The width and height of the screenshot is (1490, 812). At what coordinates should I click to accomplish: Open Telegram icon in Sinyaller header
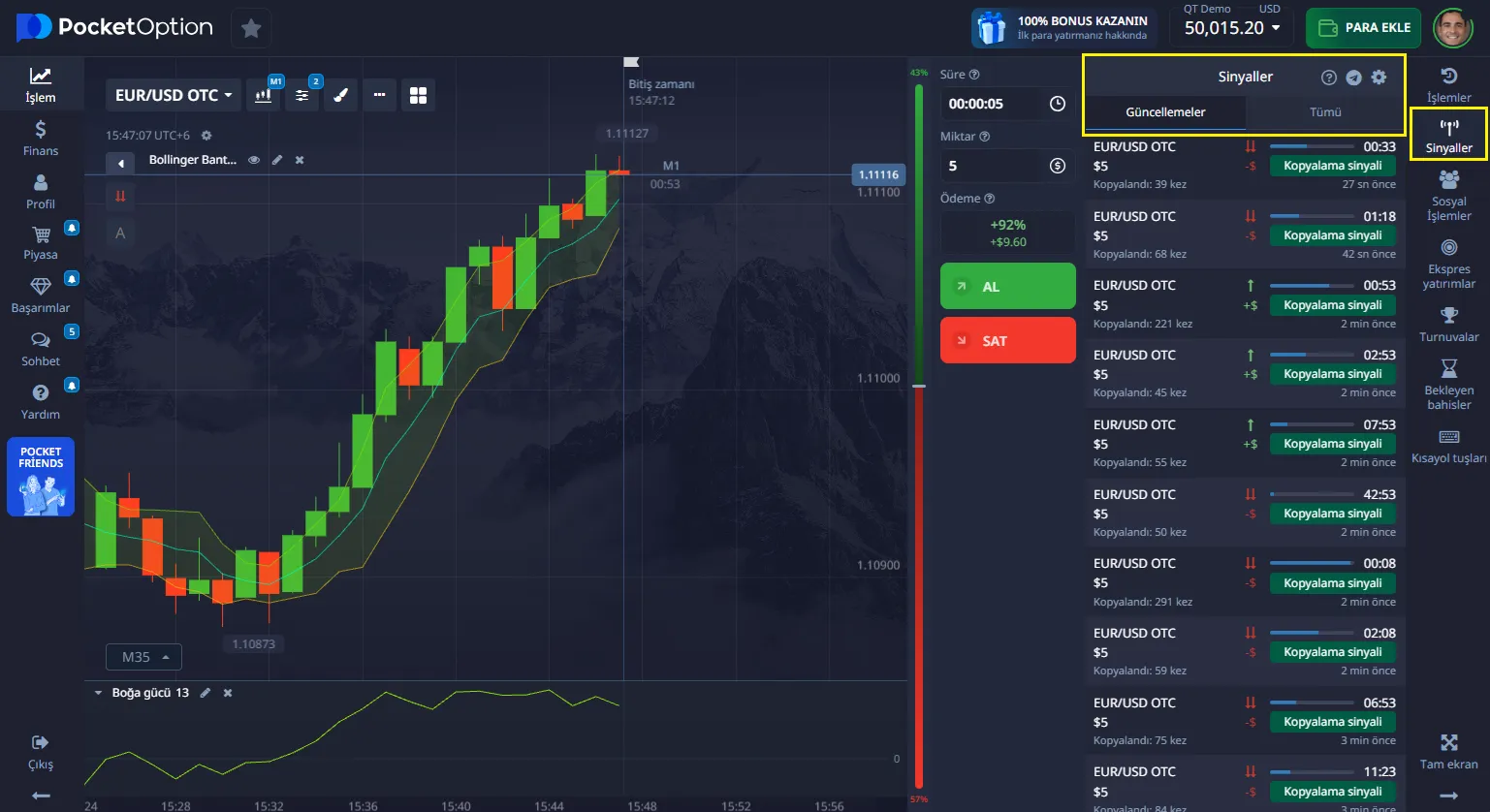tap(1353, 78)
